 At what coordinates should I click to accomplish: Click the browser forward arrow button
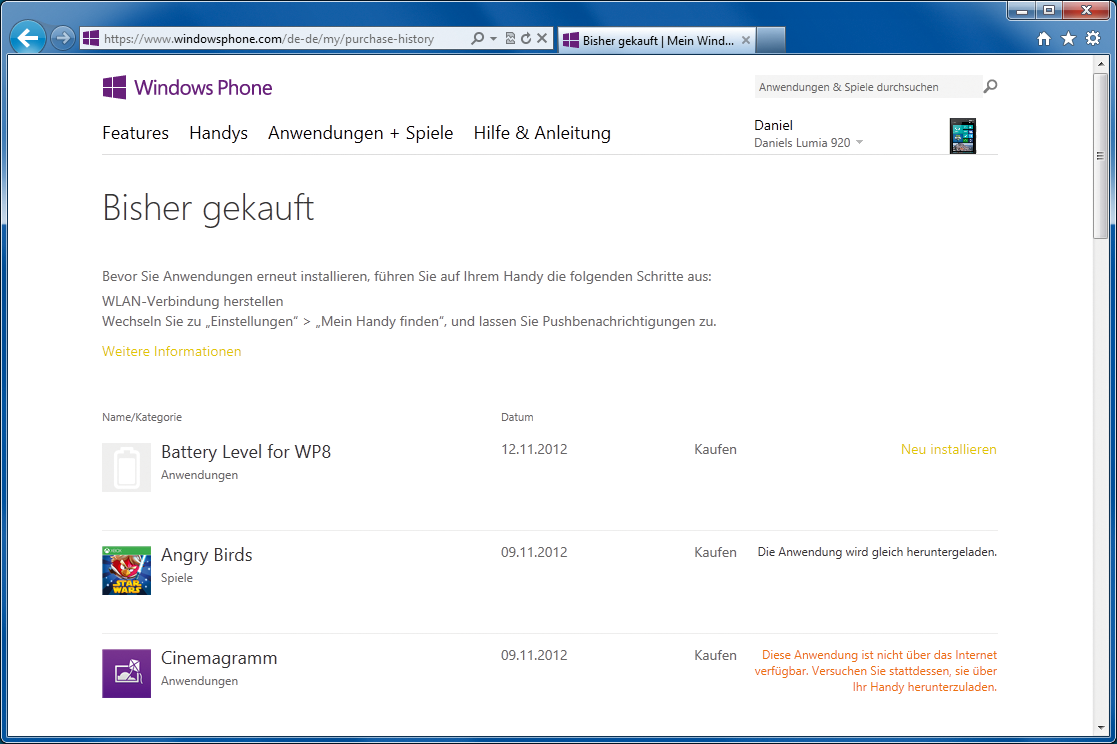(63, 38)
